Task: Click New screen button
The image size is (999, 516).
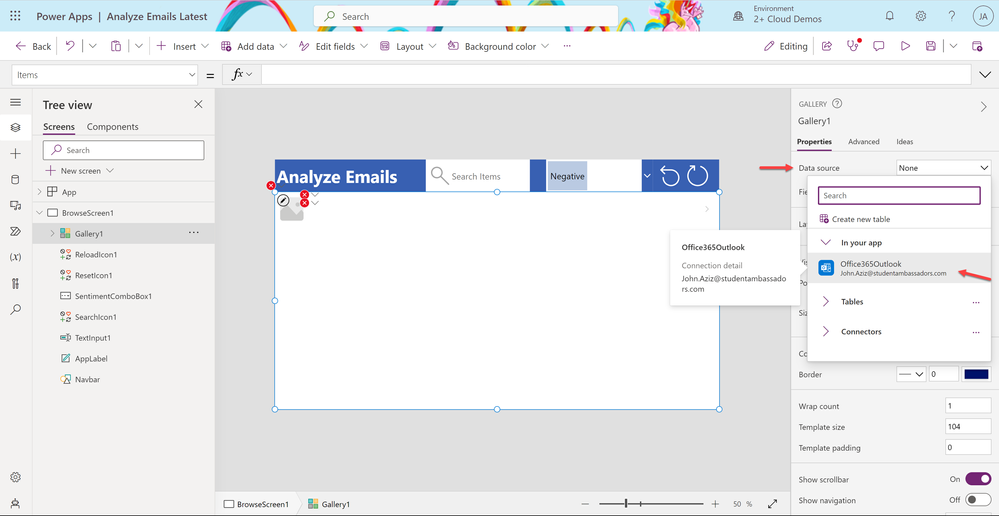Action: coord(79,171)
